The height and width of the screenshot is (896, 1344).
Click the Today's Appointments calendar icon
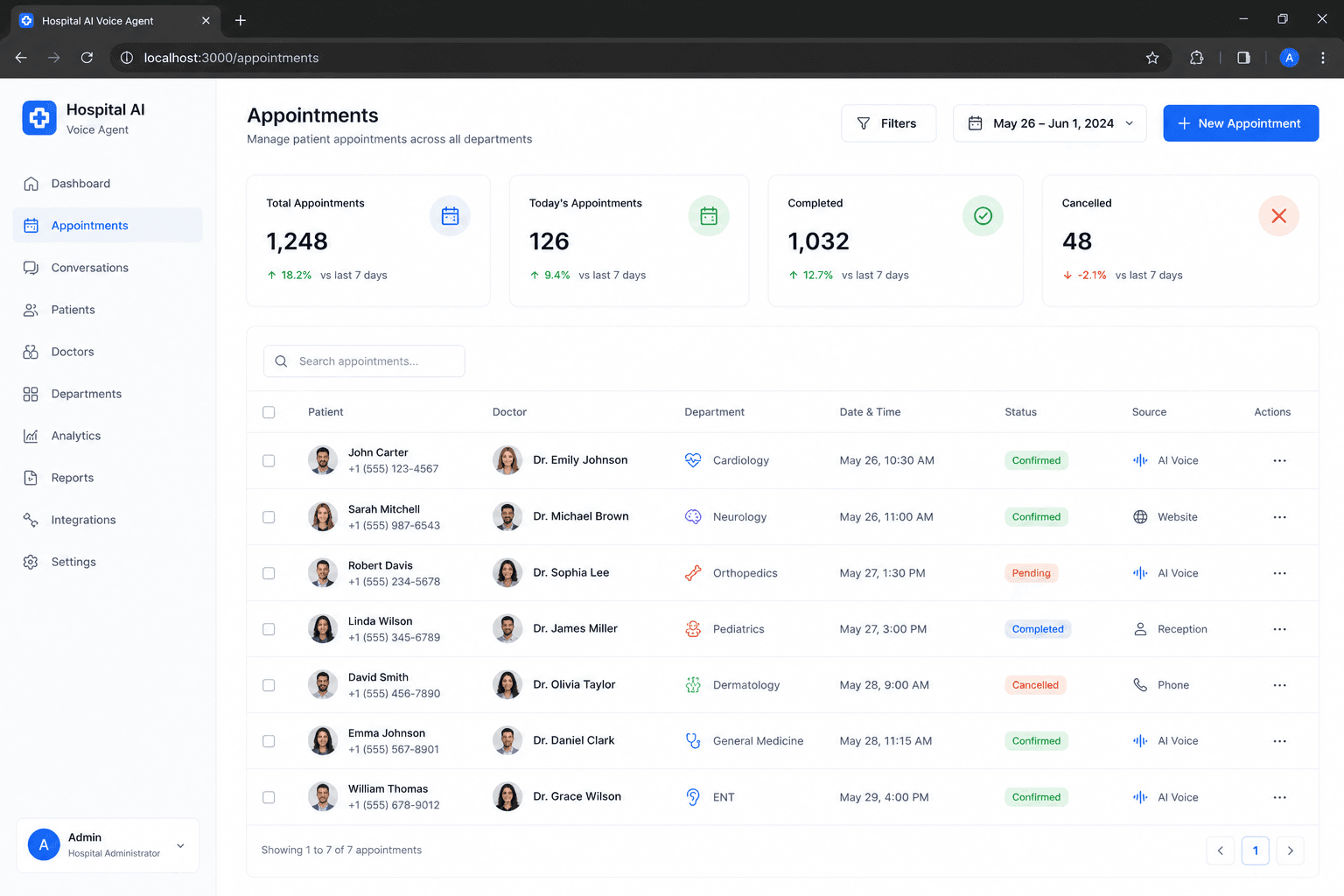(709, 216)
